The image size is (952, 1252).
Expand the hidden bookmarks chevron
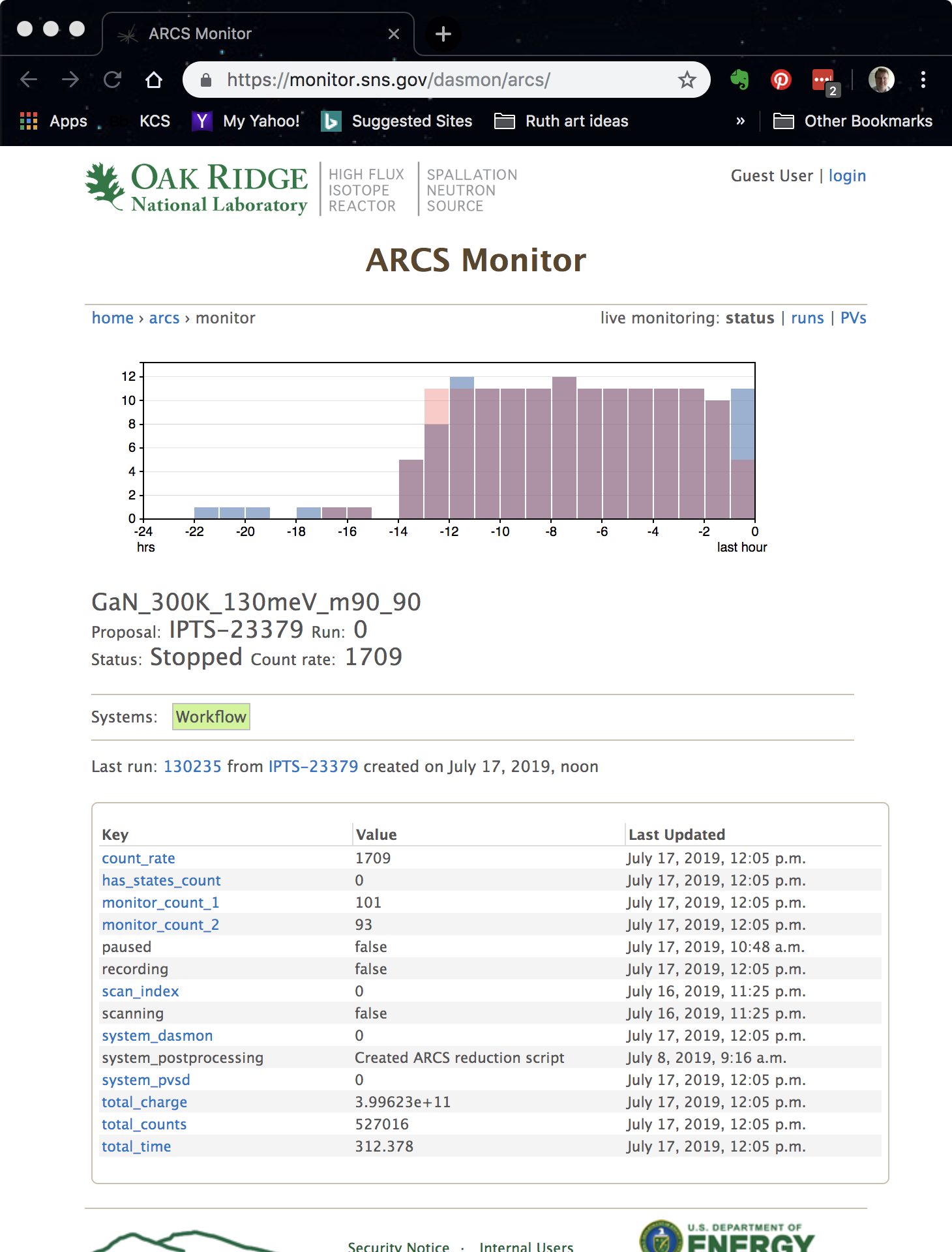point(740,121)
